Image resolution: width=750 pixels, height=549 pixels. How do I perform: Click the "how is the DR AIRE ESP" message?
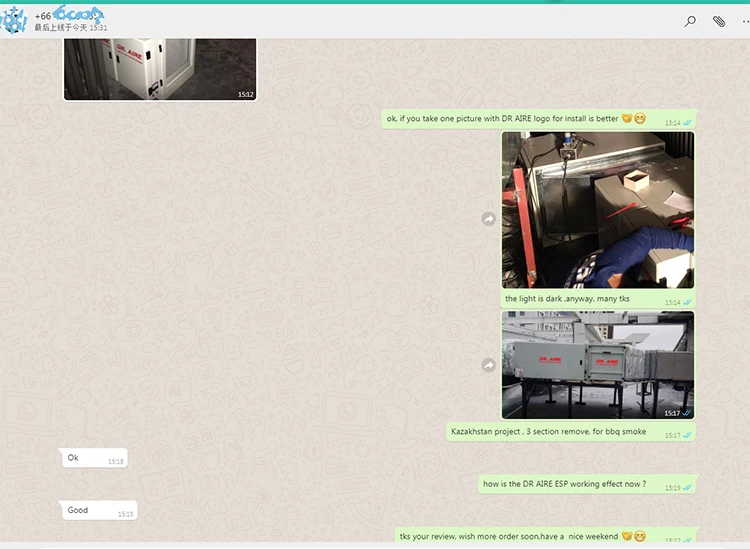[565, 484]
